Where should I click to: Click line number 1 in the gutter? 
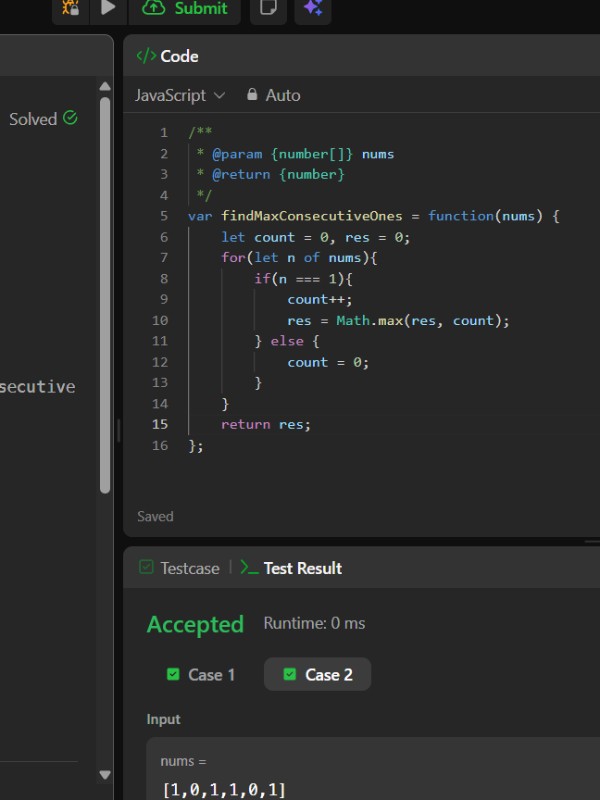[x=163, y=133]
